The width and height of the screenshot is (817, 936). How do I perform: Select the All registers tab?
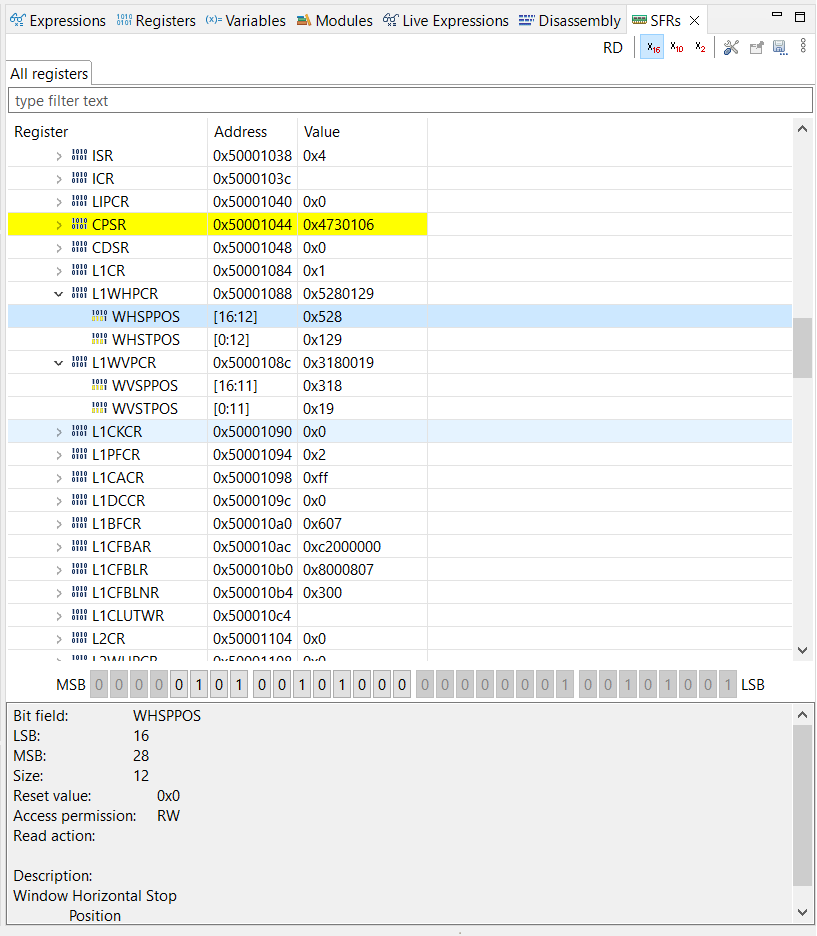point(48,73)
